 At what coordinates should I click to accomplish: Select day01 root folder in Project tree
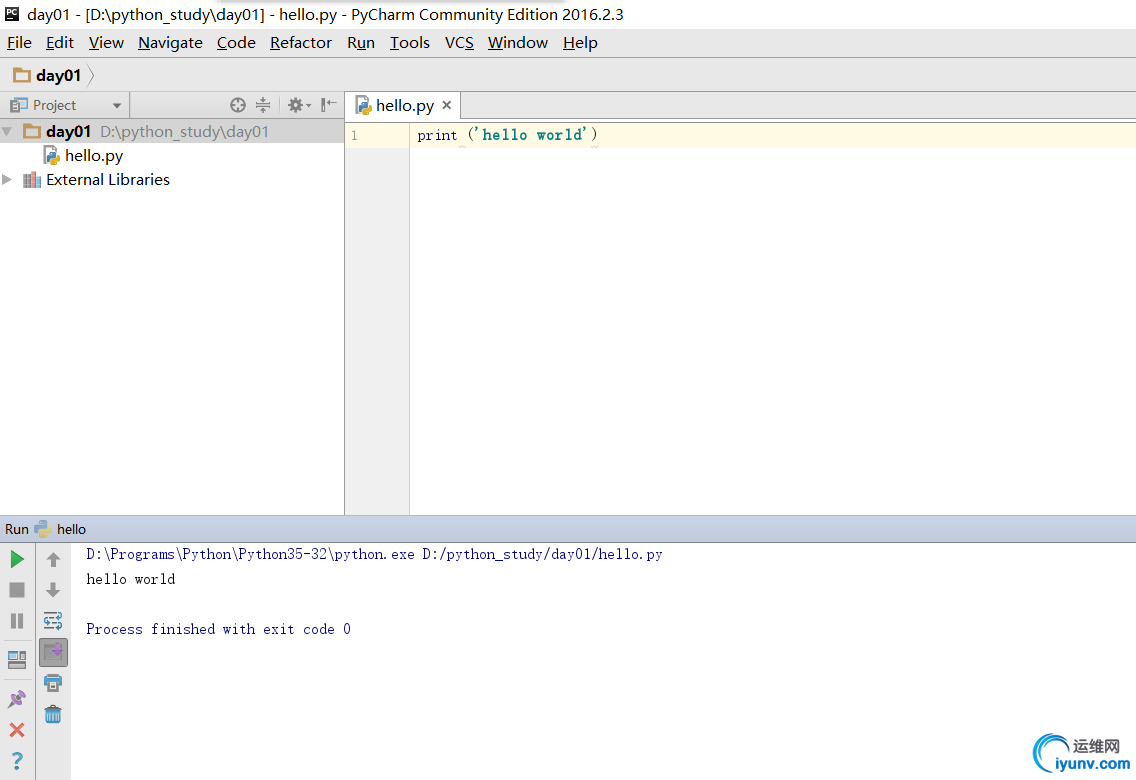(x=172, y=132)
